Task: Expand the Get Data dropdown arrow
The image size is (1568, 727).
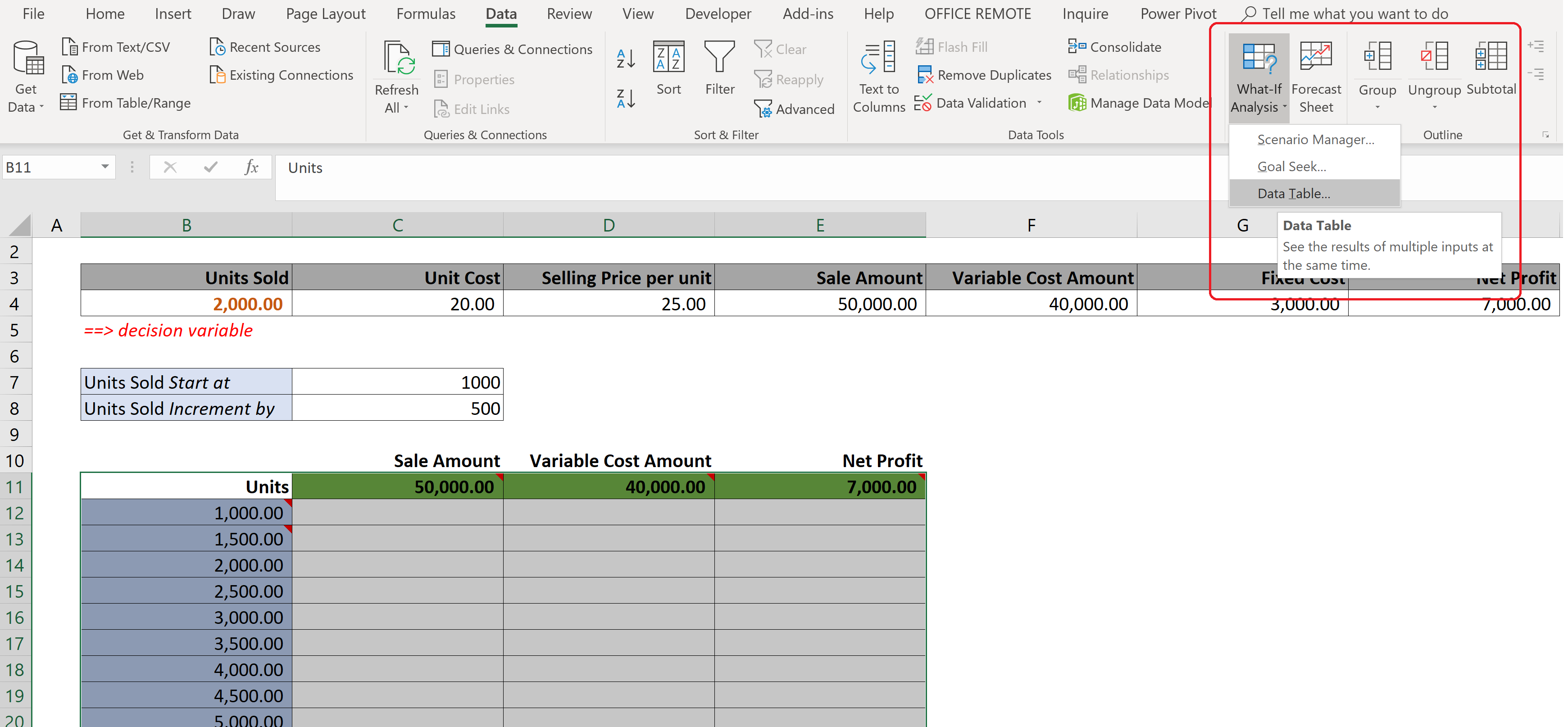Action: pyautogui.click(x=41, y=108)
